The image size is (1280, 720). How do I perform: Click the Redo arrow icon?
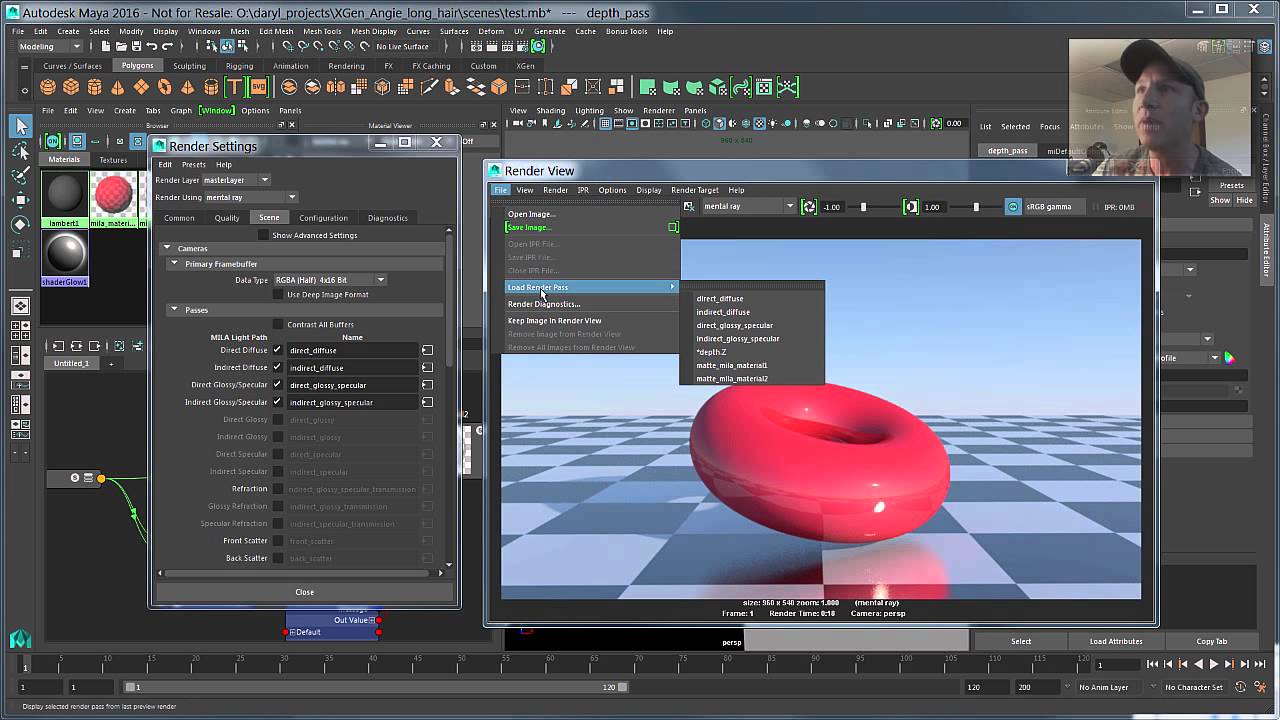pyautogui.click(x=167, y=46)
